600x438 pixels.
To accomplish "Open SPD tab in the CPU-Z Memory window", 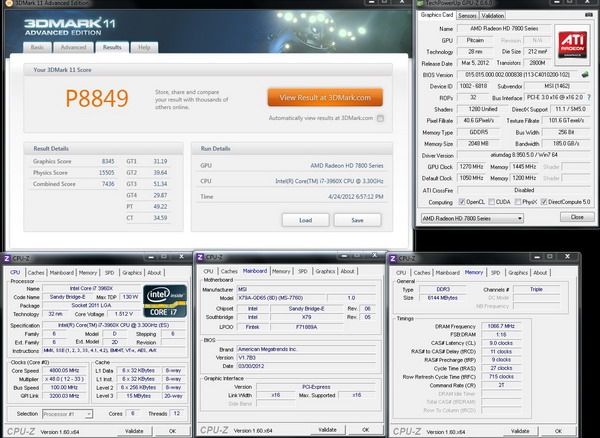I will [x=496, y=273].
